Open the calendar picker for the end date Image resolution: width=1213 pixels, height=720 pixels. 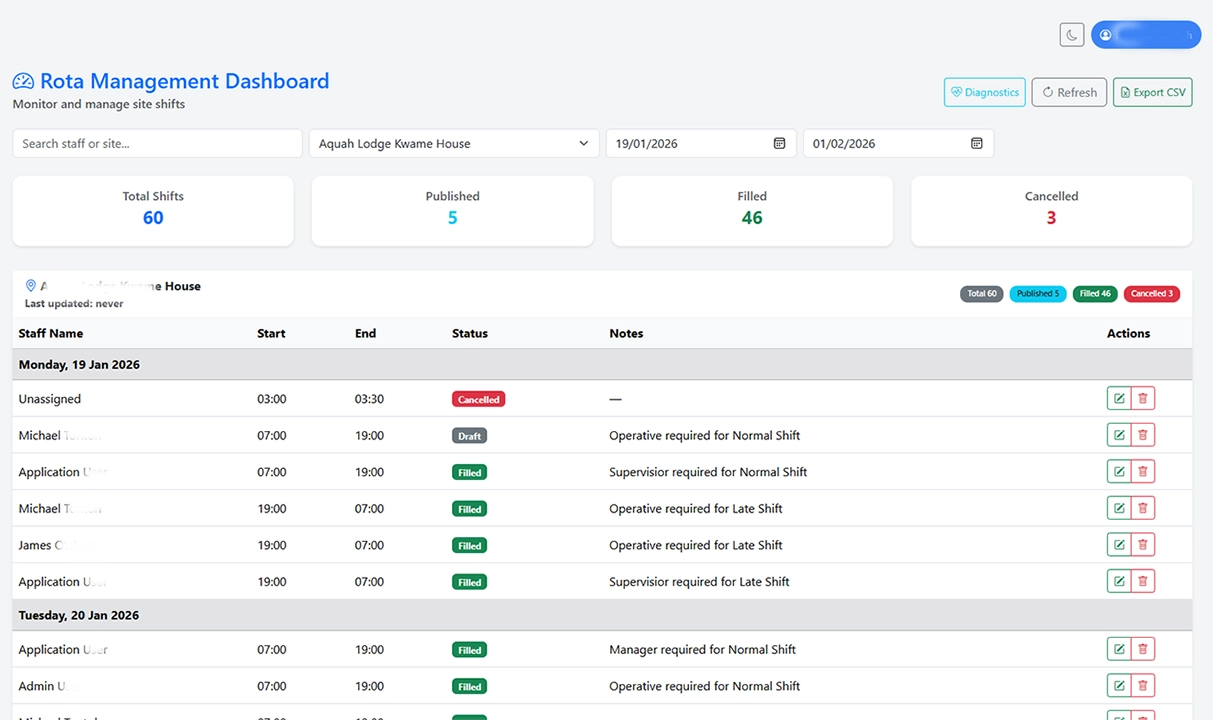click(976, 143)
